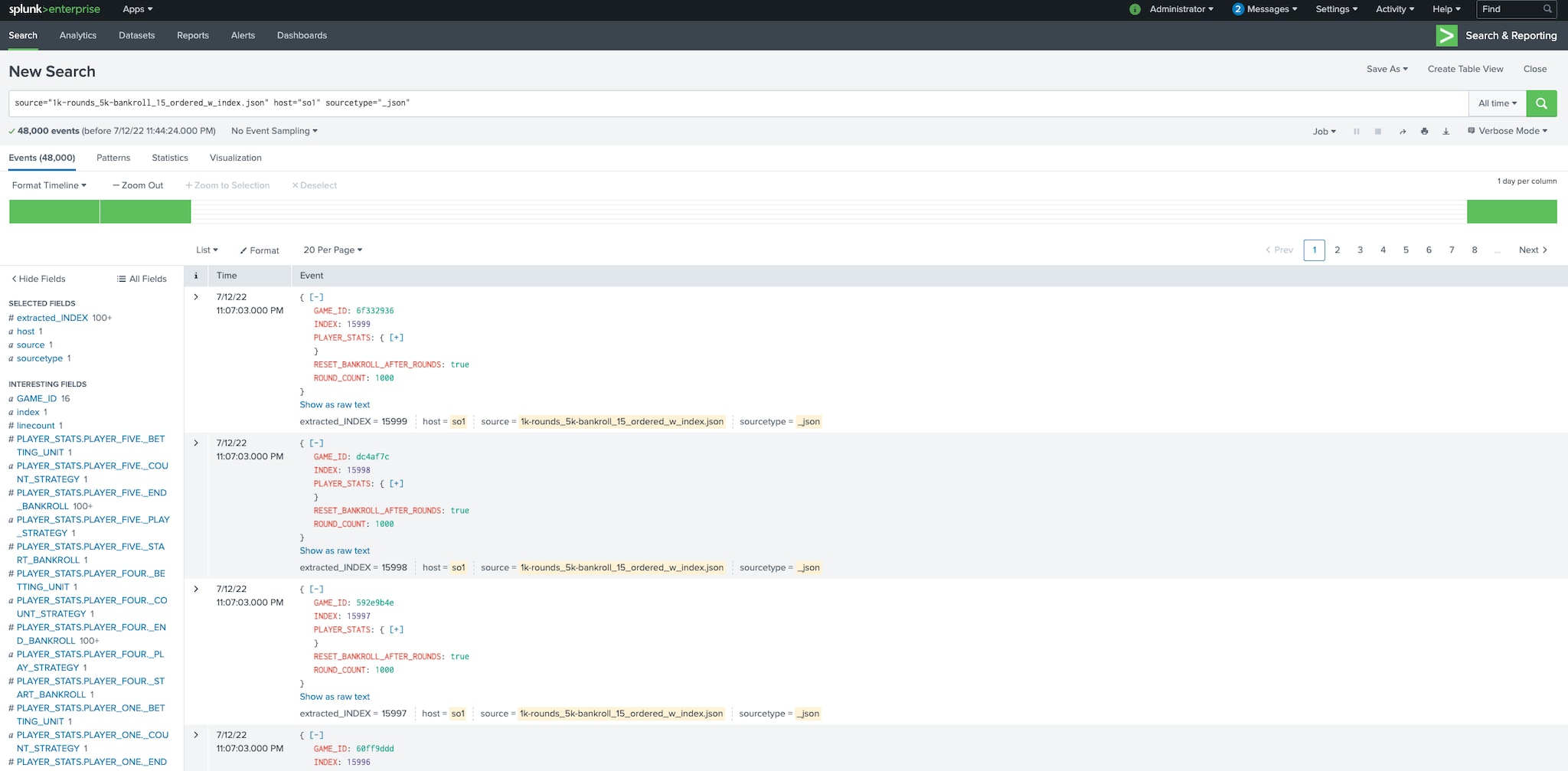Screen dimensions: 1568x771
Task: Click the Splunk enterprise logo
Action: click(x=54, y=9)
